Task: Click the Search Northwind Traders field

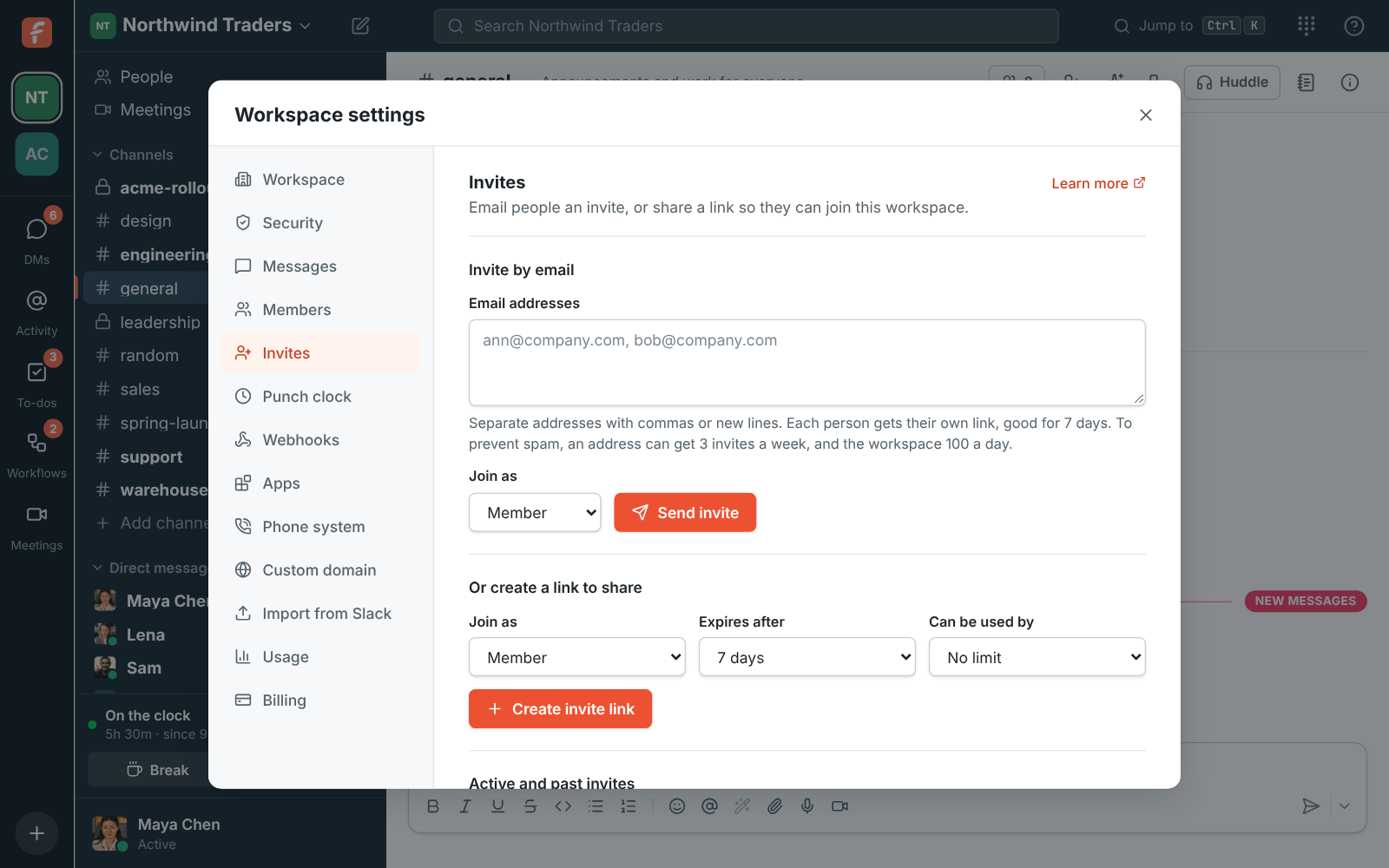Action: point(747,26)
